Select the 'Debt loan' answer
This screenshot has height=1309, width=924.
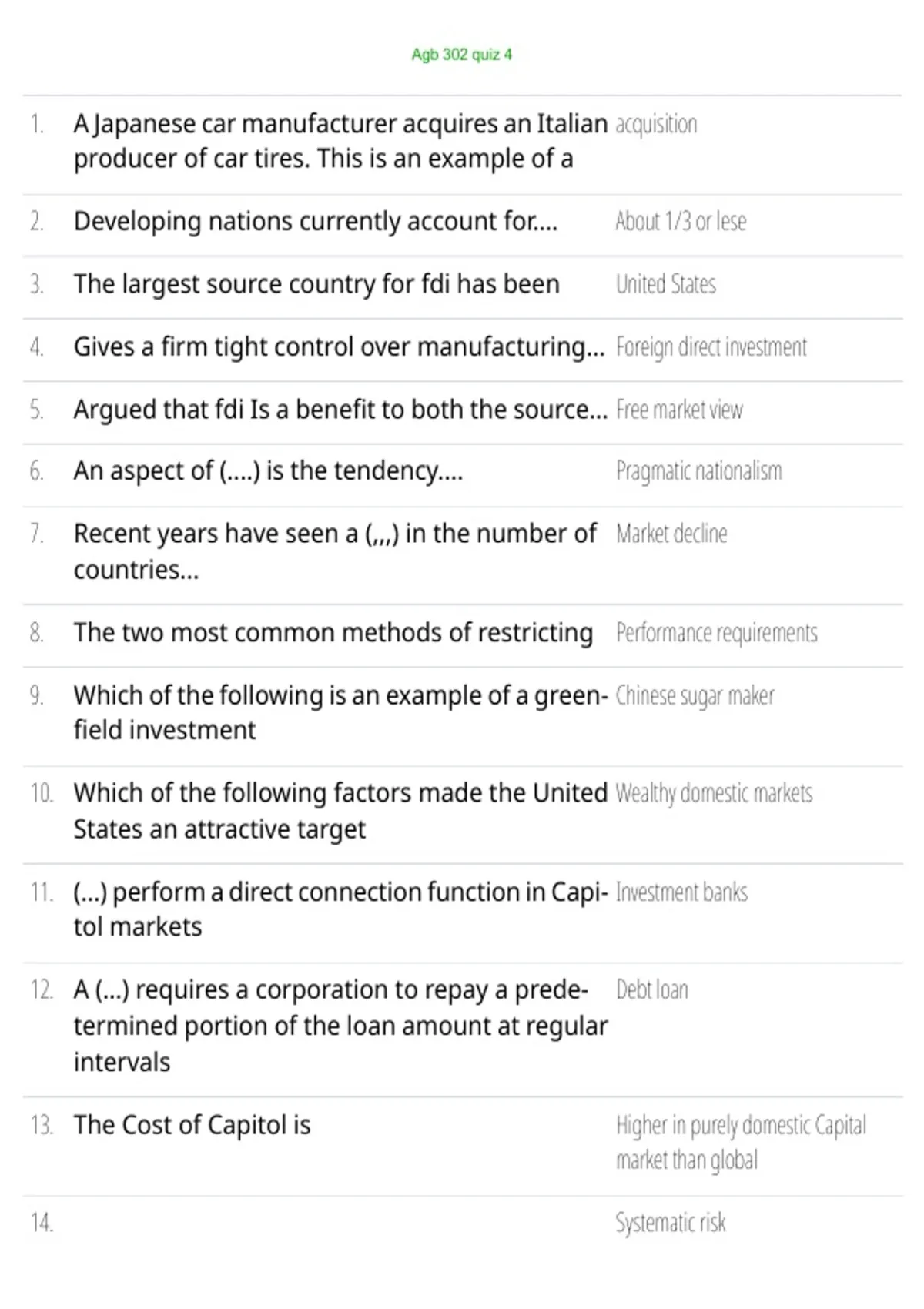(x=651, y=990)
